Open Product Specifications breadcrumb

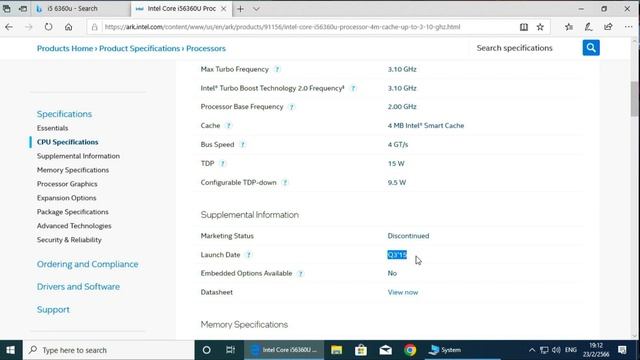click(139, 48)
